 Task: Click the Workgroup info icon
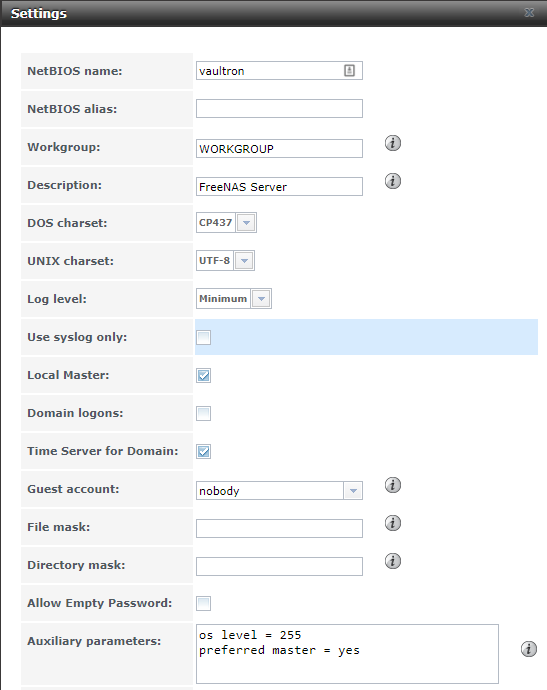point(393,143)
